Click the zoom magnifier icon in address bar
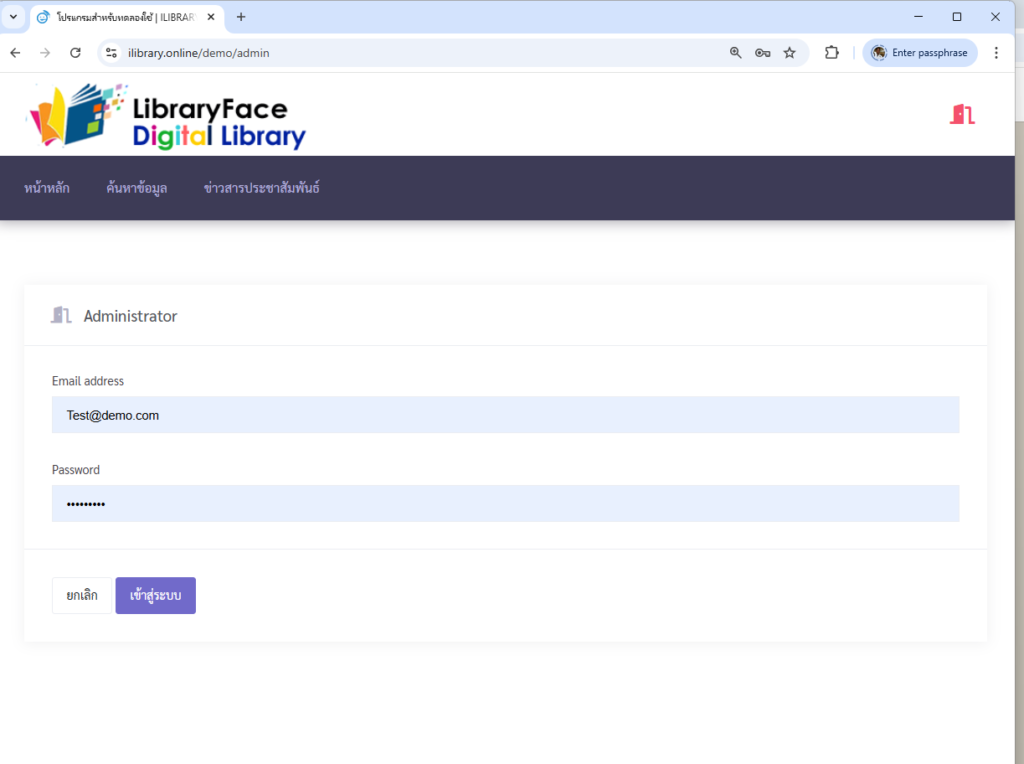The width and height of the screenshot is (1024, 764). pyautogui.click(x=736, y=53)
